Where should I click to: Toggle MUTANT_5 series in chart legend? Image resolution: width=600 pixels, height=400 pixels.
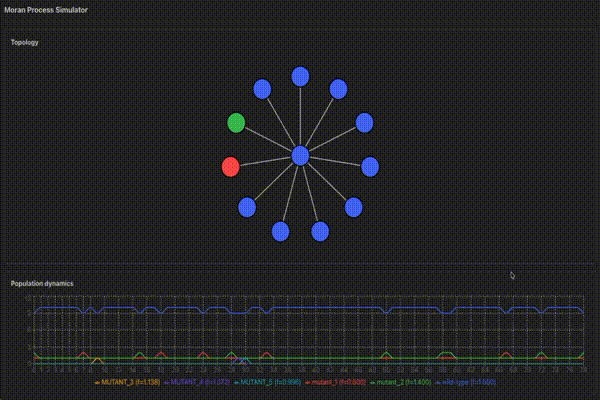coord(267,382)
